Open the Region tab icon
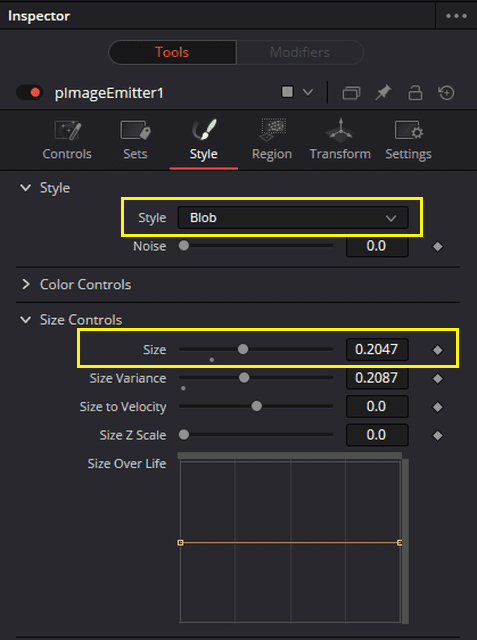 [272, 130]
